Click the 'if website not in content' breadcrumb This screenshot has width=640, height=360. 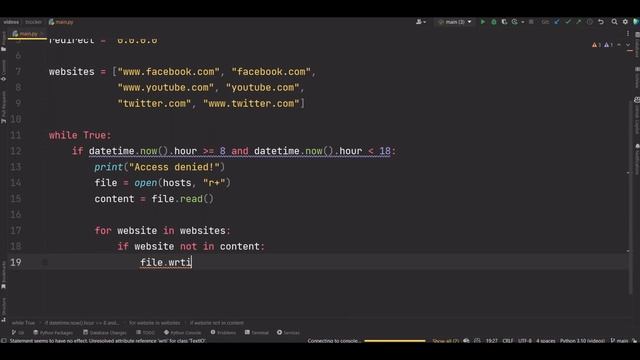(217, 323)
